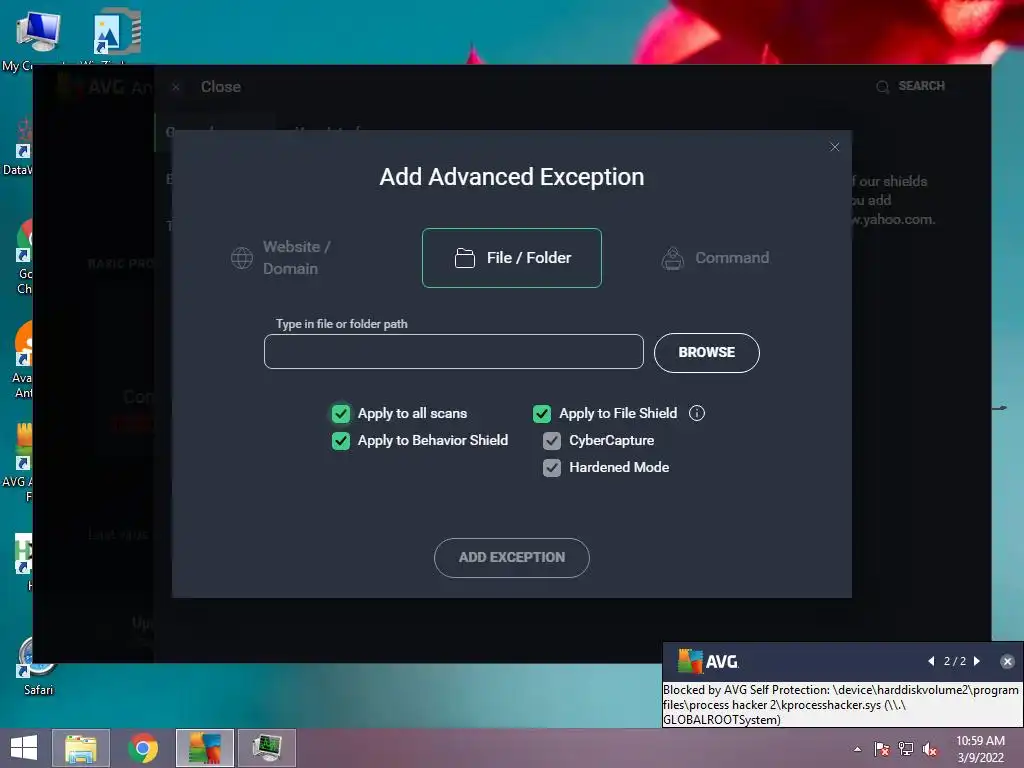
Task: Click the ADD EXCEPTION button
Action: pyautogui.click(x=511, y=558)
